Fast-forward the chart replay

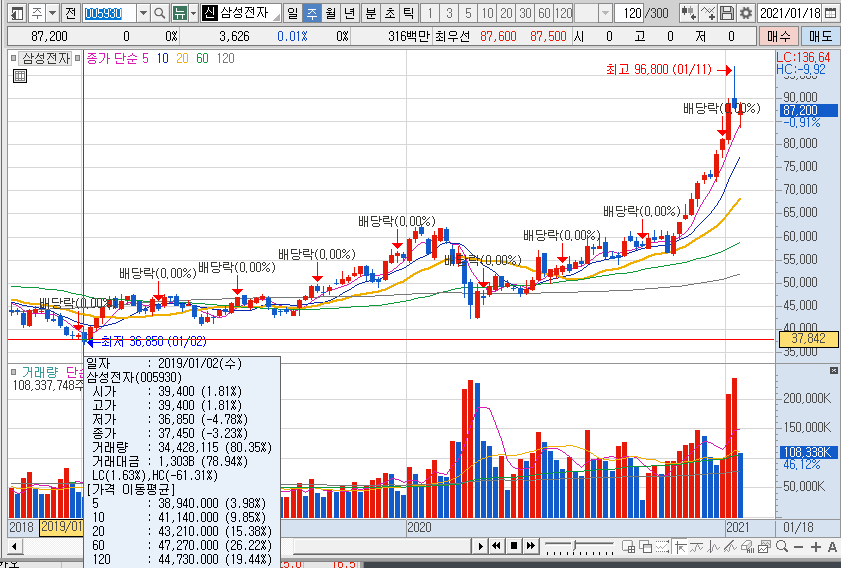(x=530, y=547)
